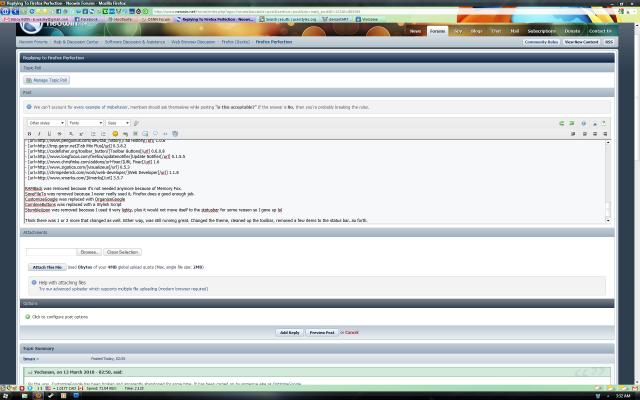Viewport: 640px width, 400px height.
Task: Click the editor scrollbar down arrow
Action: (608, 221)
